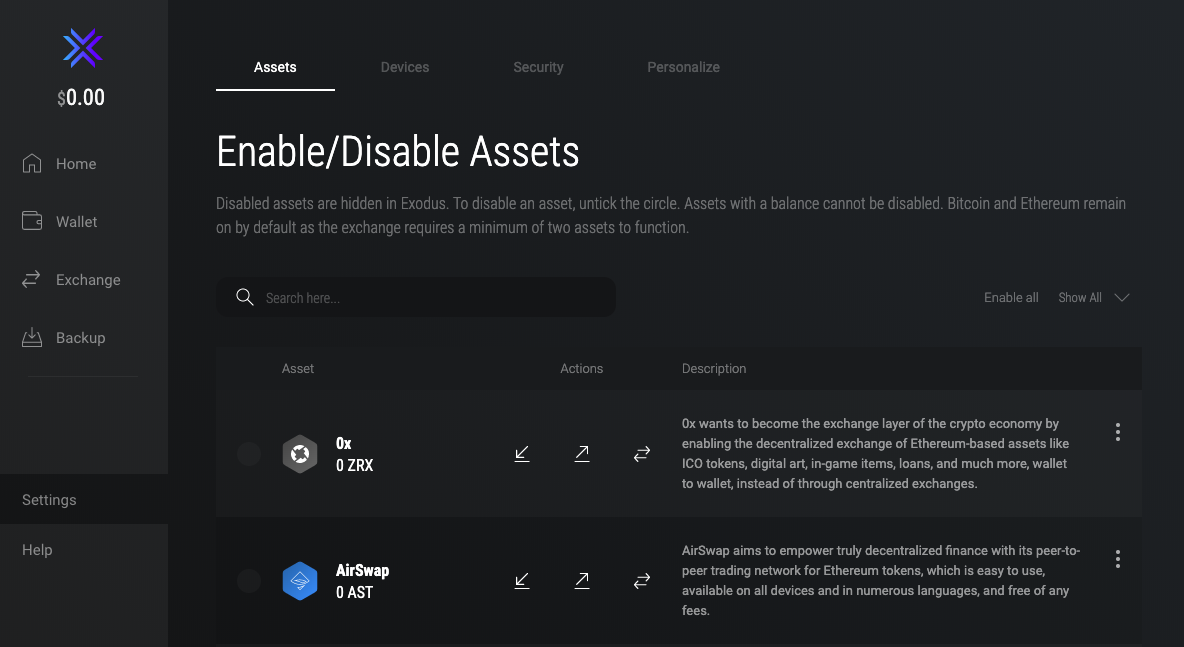Click the Asset column header
Screen dimensions: 1184x647
(x=298, y=368)
